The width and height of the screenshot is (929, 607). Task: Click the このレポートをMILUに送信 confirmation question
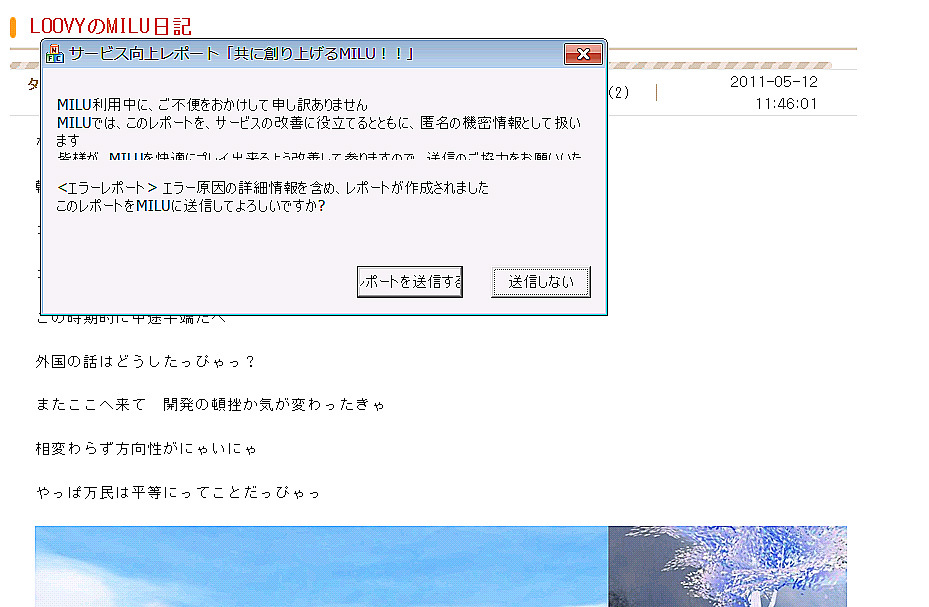click(190, 206)
